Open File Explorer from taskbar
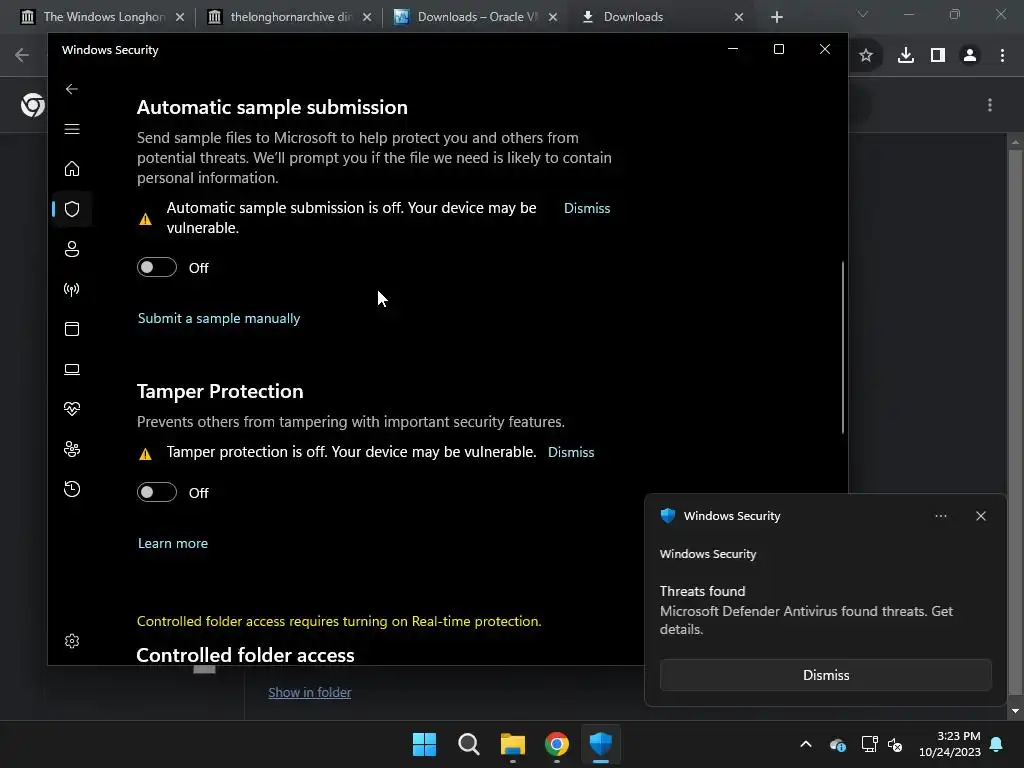This screenshot has width=1024, height=768. pyautogui.click(x=513, y=744)
